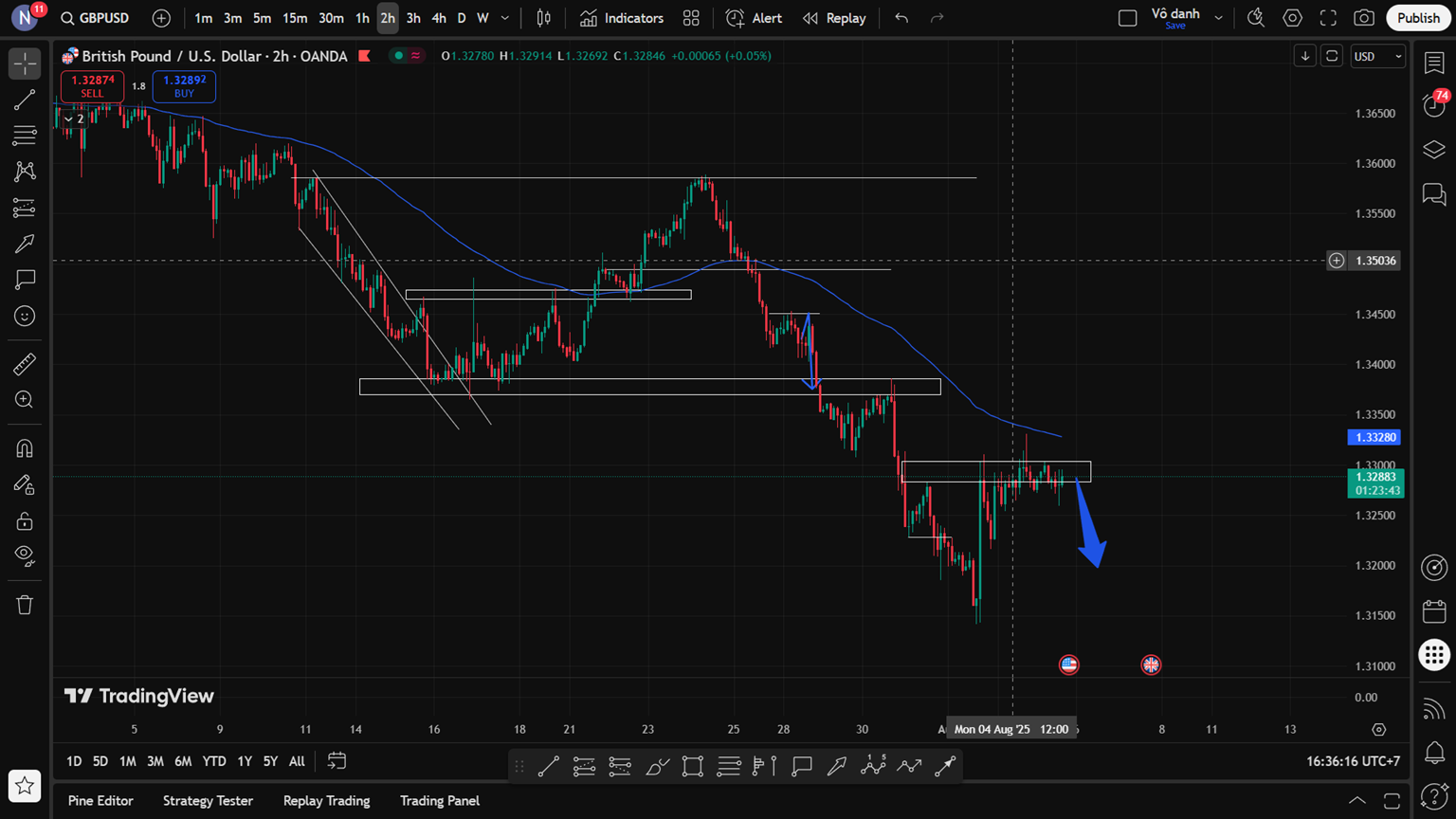Click the trash remove objects icon
Viewport: 1456px width, 819px height.
[25, 605]
